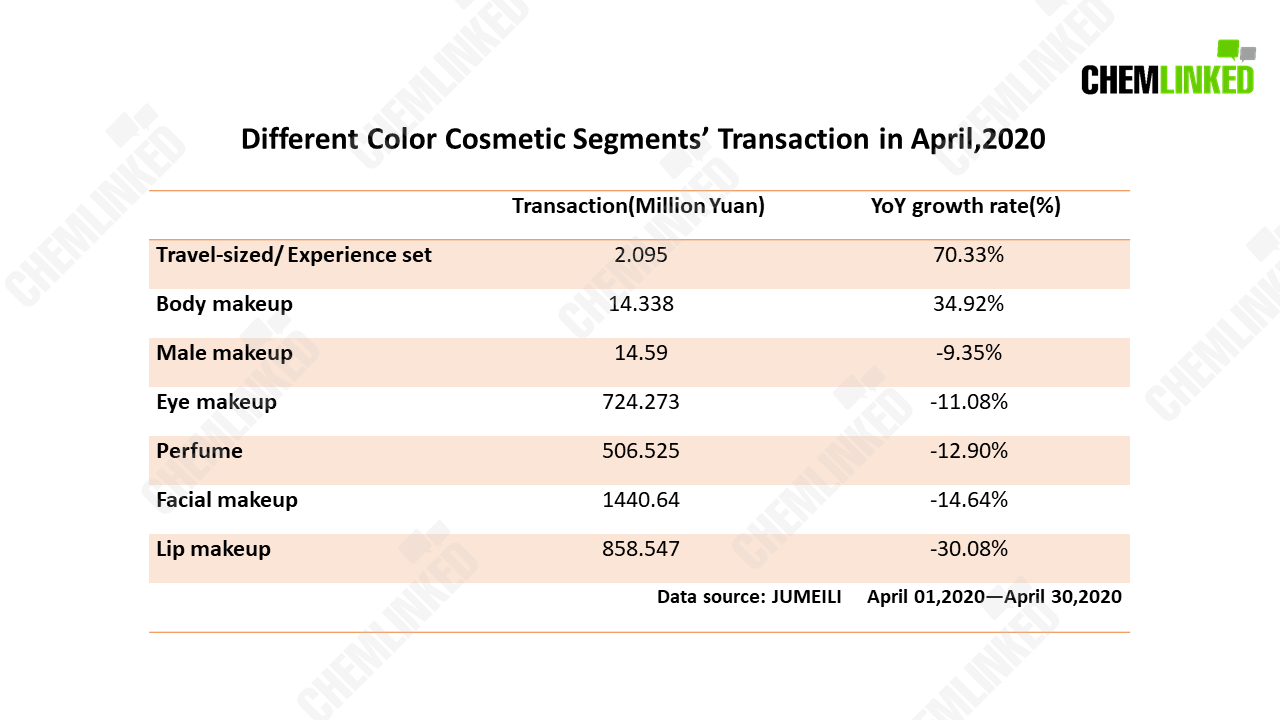Click the Data source: JUMEILI text
The width and height of the screenshot is (1280, 720).
(749, 597)
